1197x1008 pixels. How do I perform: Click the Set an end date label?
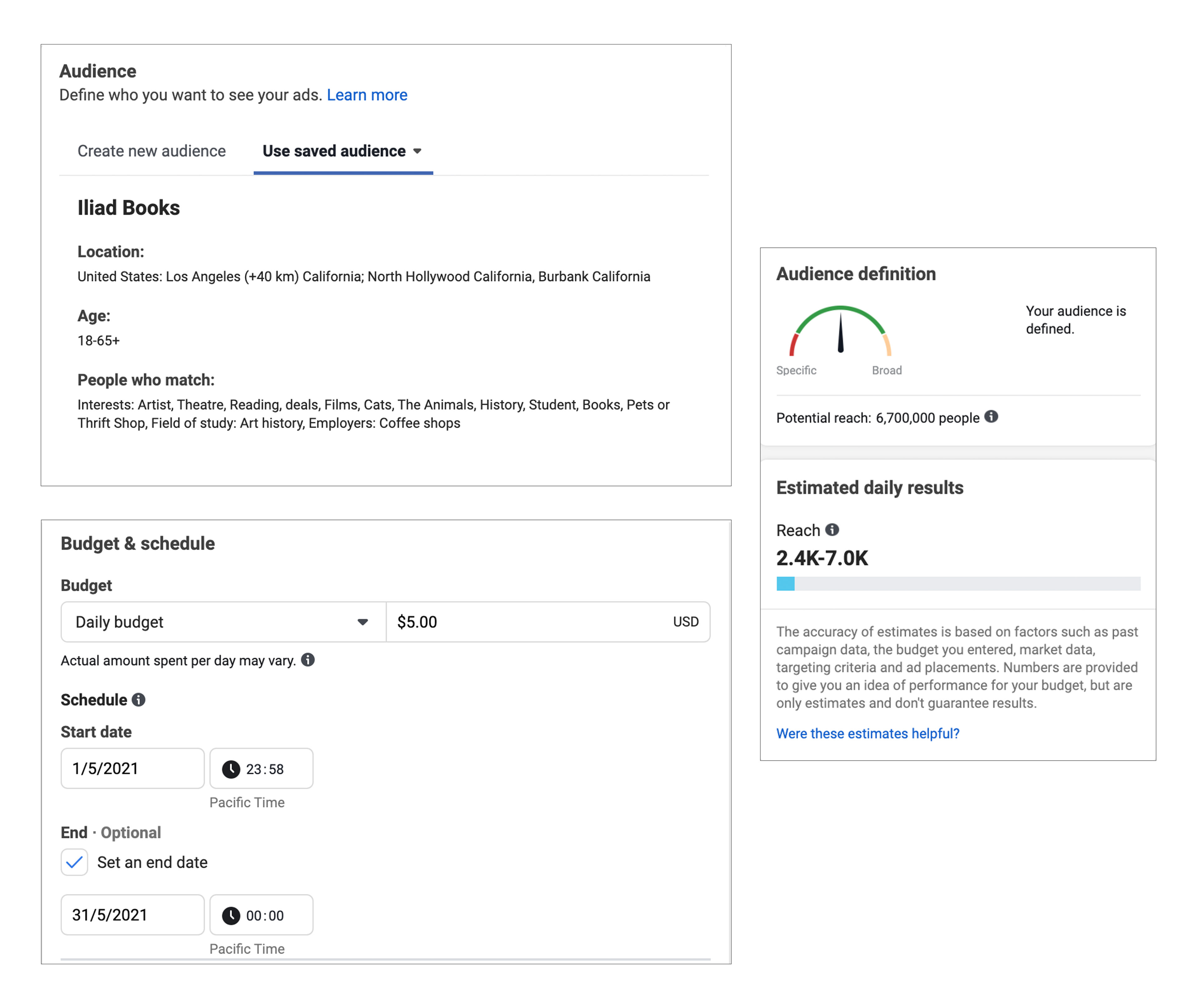[152, 862]
